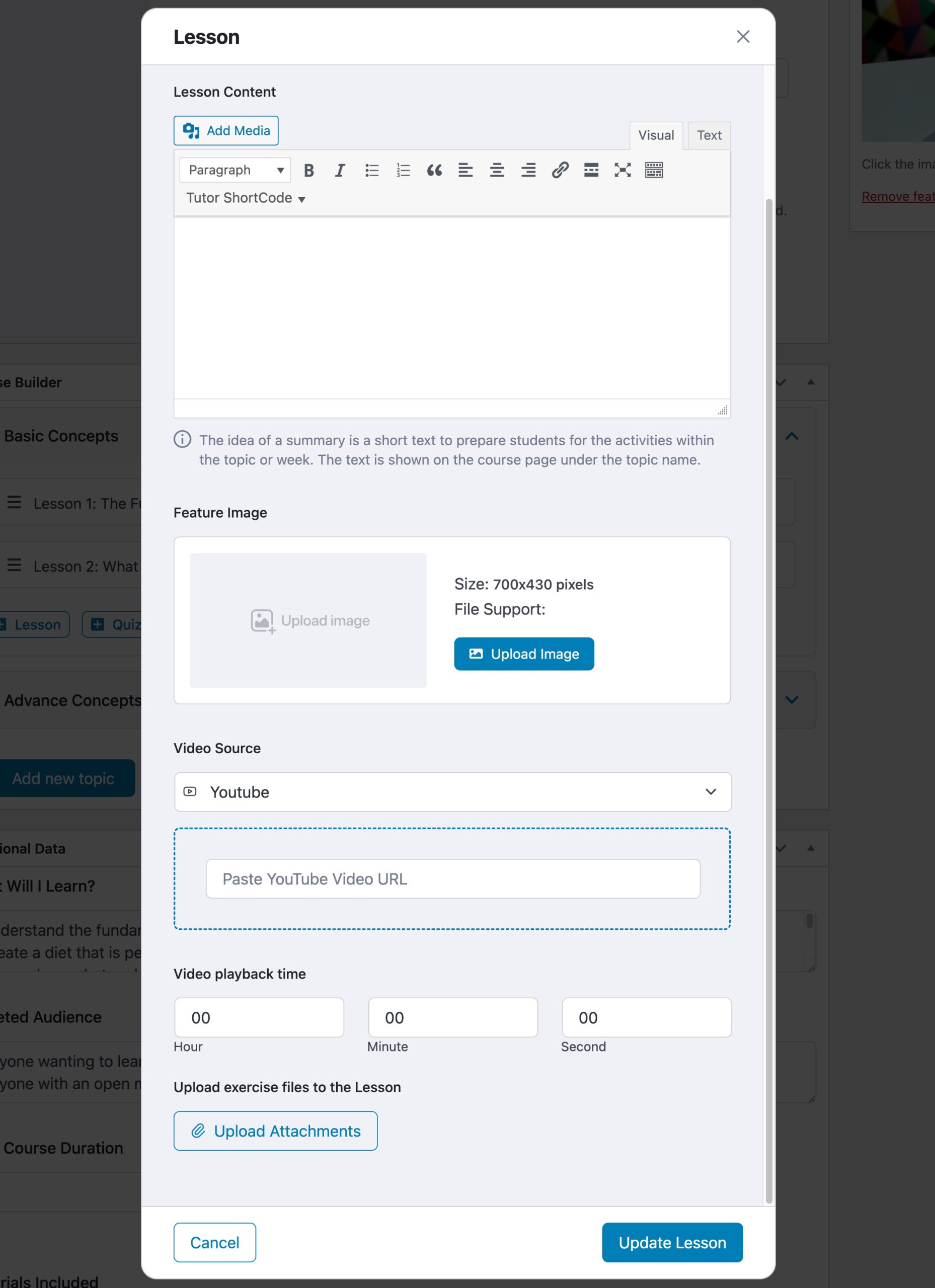Collapse Additional Data panel with up arrow
This screenshot has height=1288, width=935.
click(x=811, y=848)
